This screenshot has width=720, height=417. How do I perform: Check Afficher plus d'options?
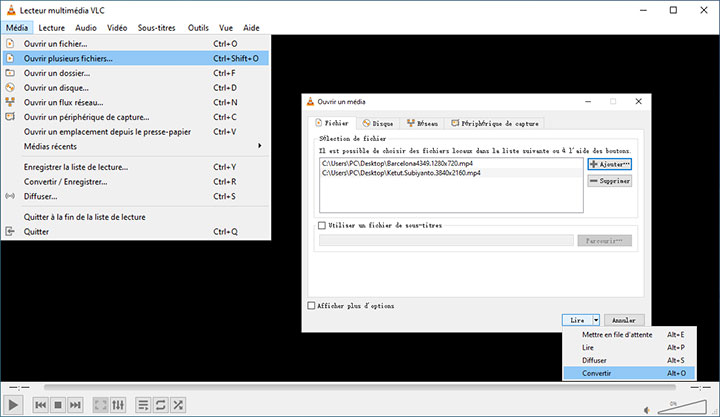[311, 305]
